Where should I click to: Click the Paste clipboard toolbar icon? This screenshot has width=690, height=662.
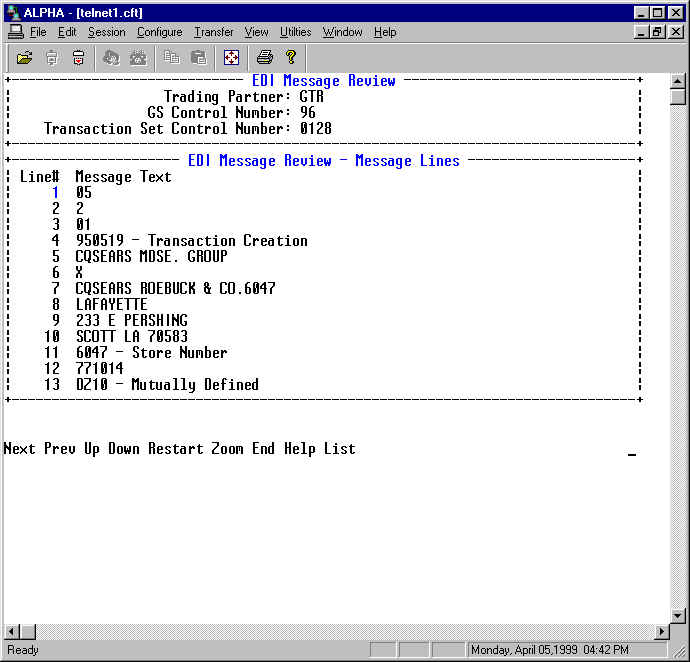pyautogui.click(x=198, y=58)
